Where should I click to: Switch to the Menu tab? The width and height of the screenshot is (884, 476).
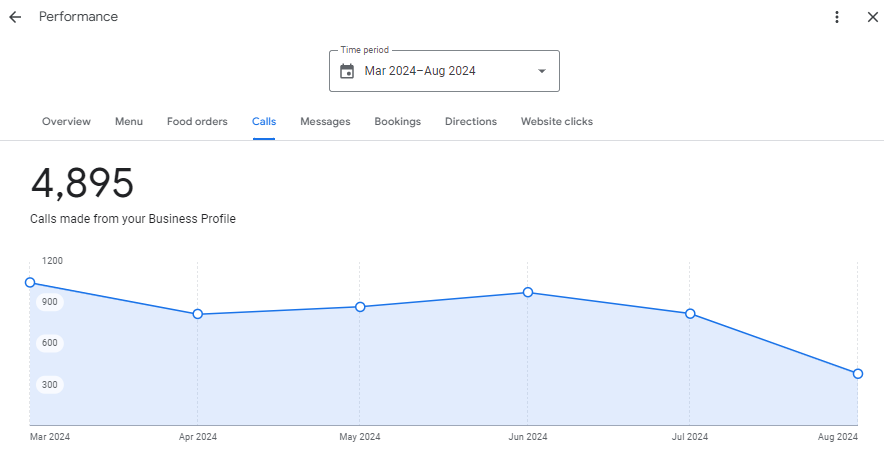[129, 122]
